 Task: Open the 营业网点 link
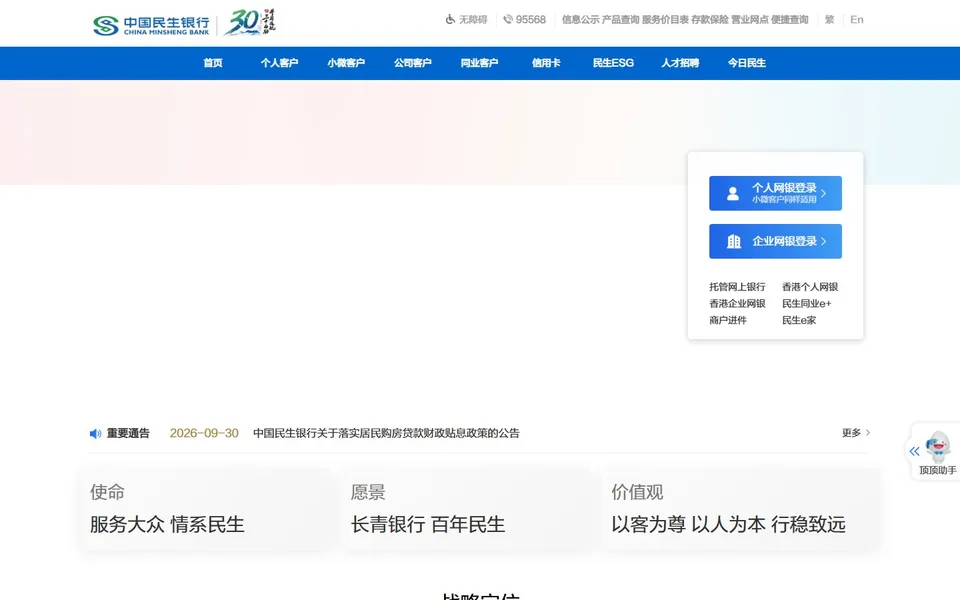750,20
